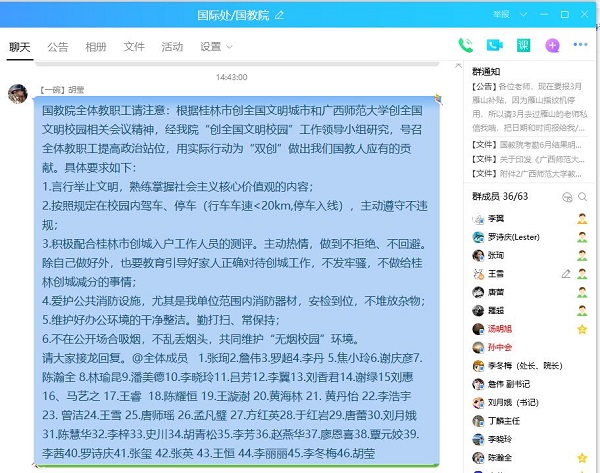Screen dimensions: 600x473
Task: Click the avatar of 李冬梅
Action: pos(478,365)
